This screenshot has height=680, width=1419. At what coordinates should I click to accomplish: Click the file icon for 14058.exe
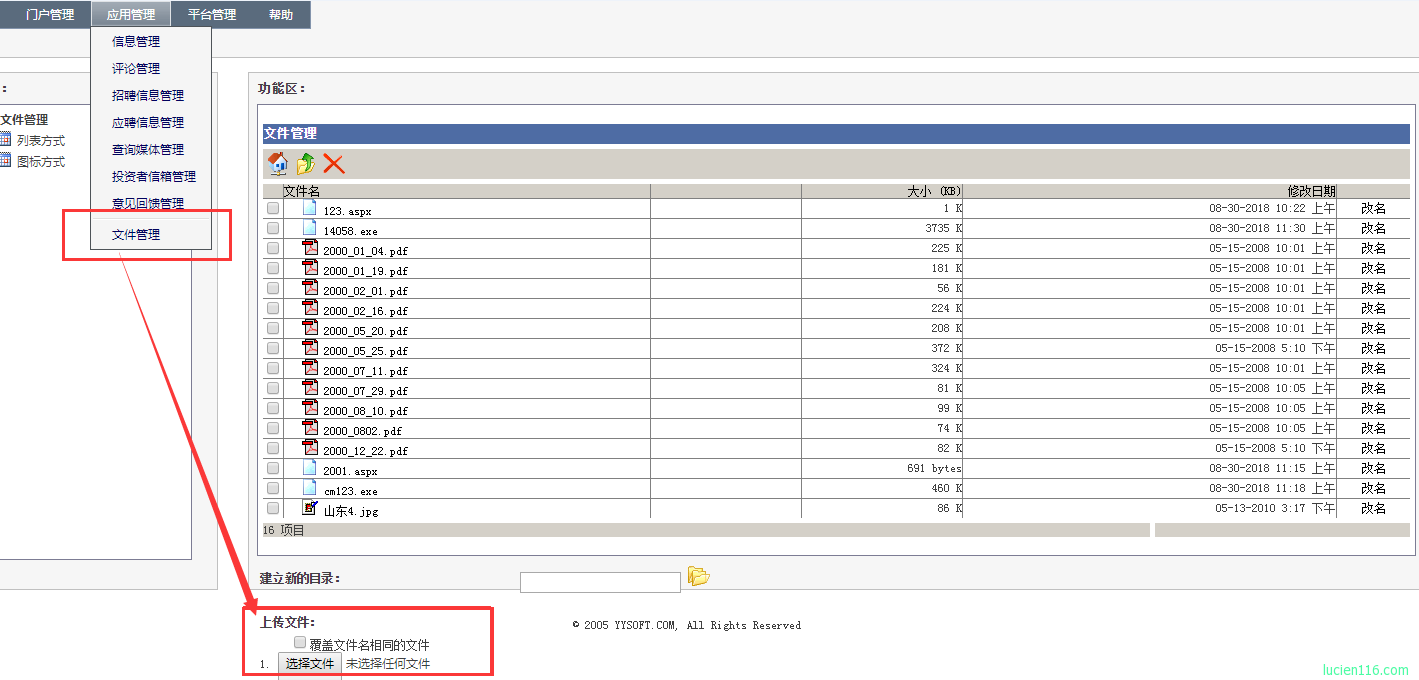coord(310,228)
